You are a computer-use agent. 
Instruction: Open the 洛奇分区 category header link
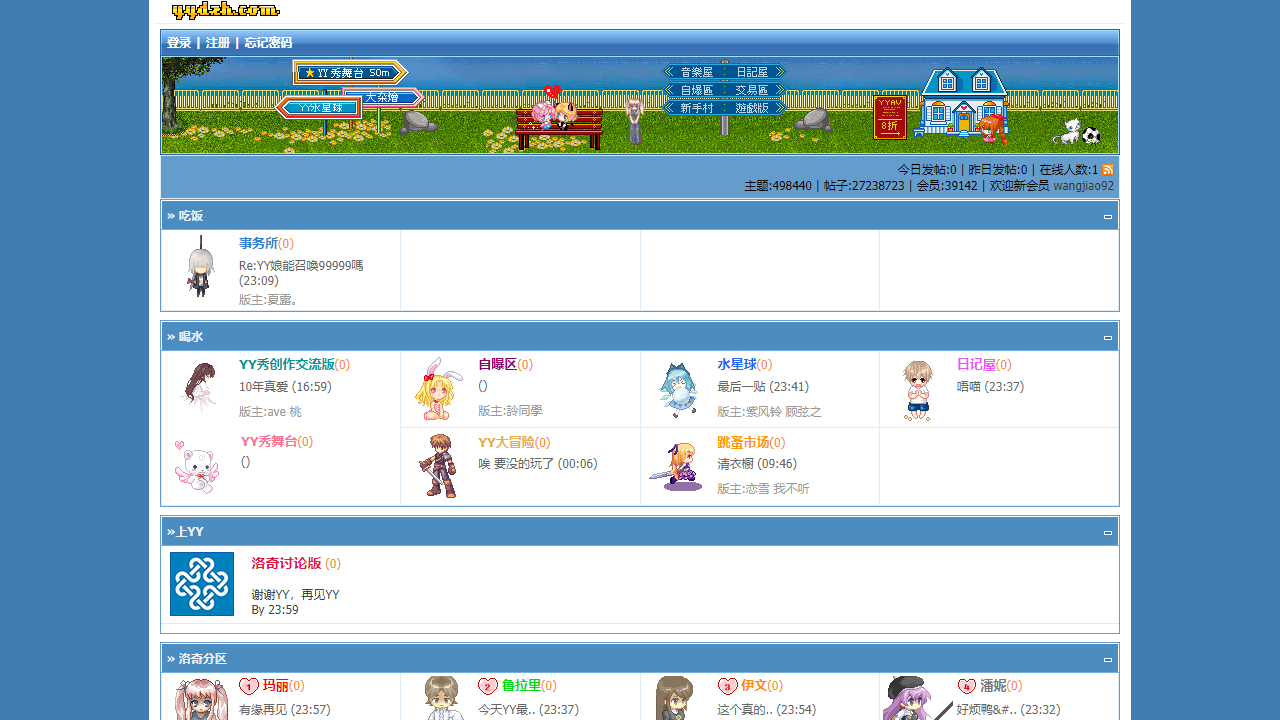point(203,659)
